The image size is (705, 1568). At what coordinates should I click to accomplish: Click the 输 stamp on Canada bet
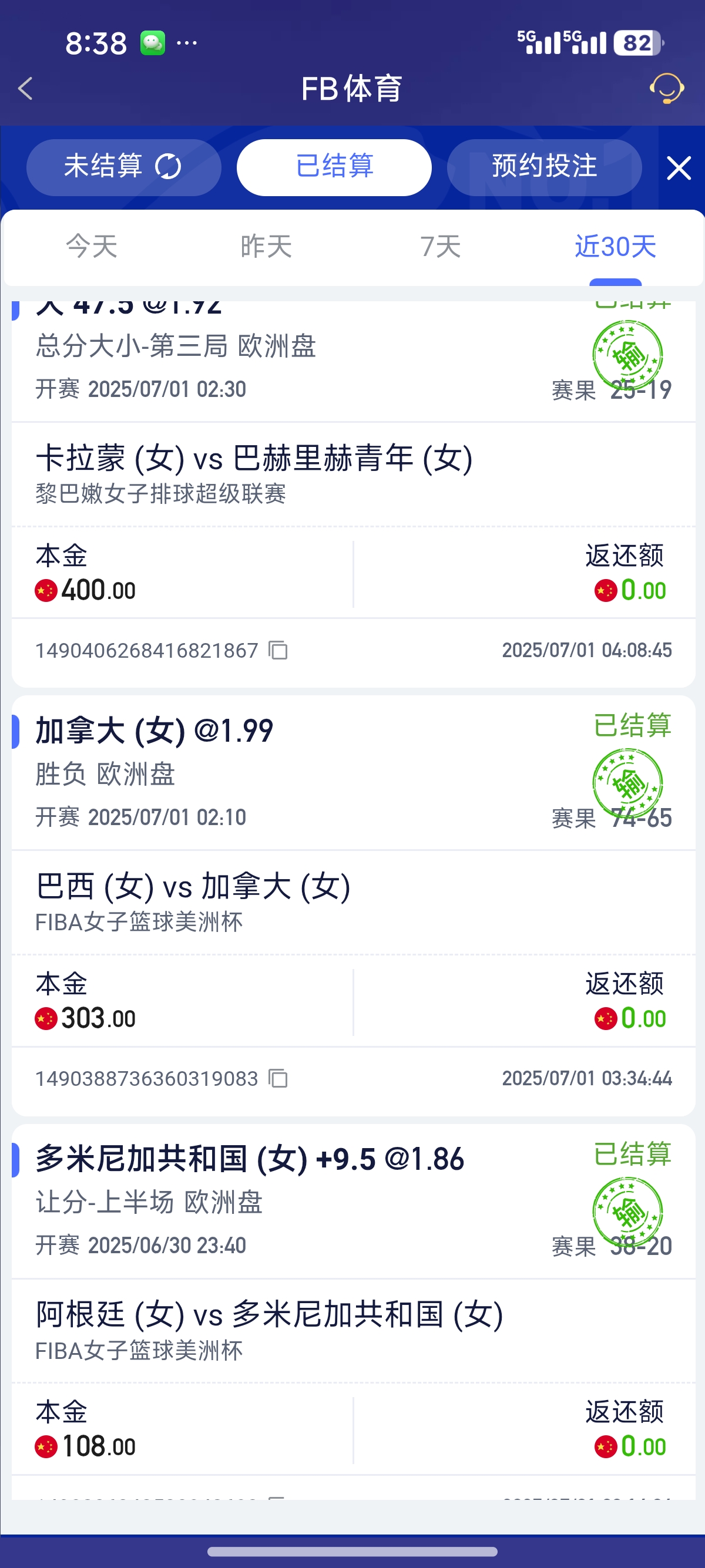(627, 783)
